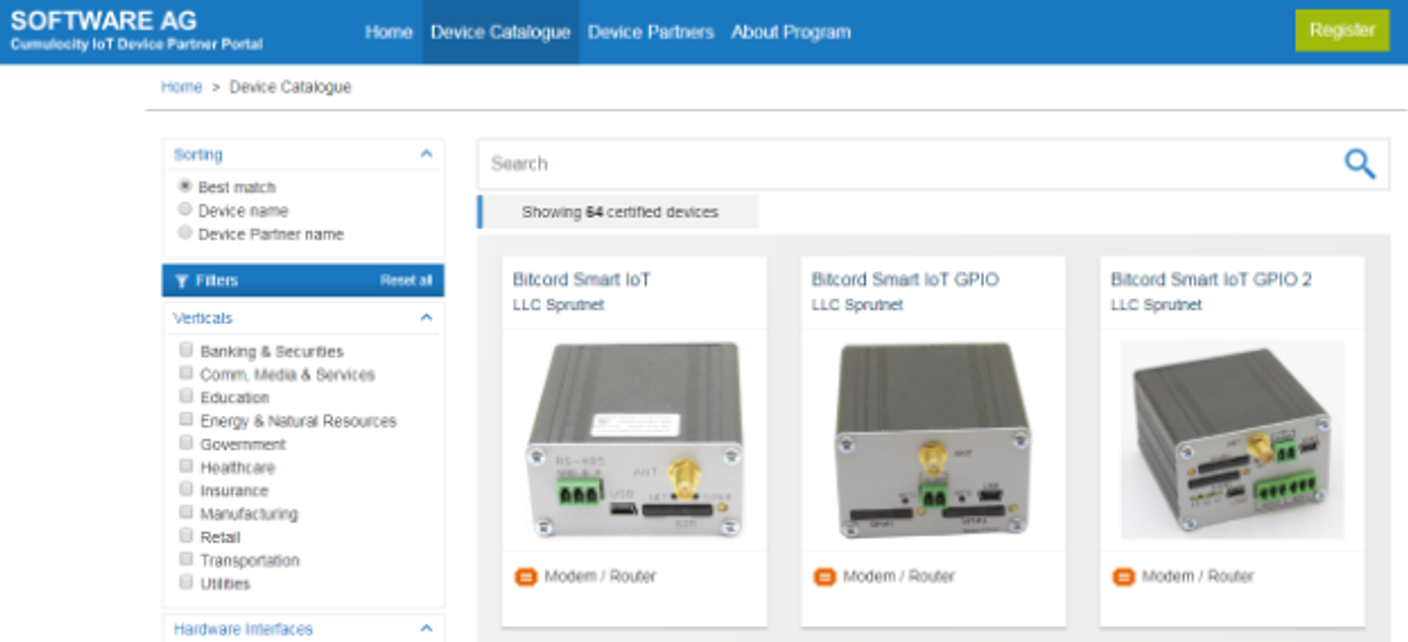Open the Device Catalogue nav tab
The height and width of the screenshot is (642, 1408).
[x=501, y=32]
